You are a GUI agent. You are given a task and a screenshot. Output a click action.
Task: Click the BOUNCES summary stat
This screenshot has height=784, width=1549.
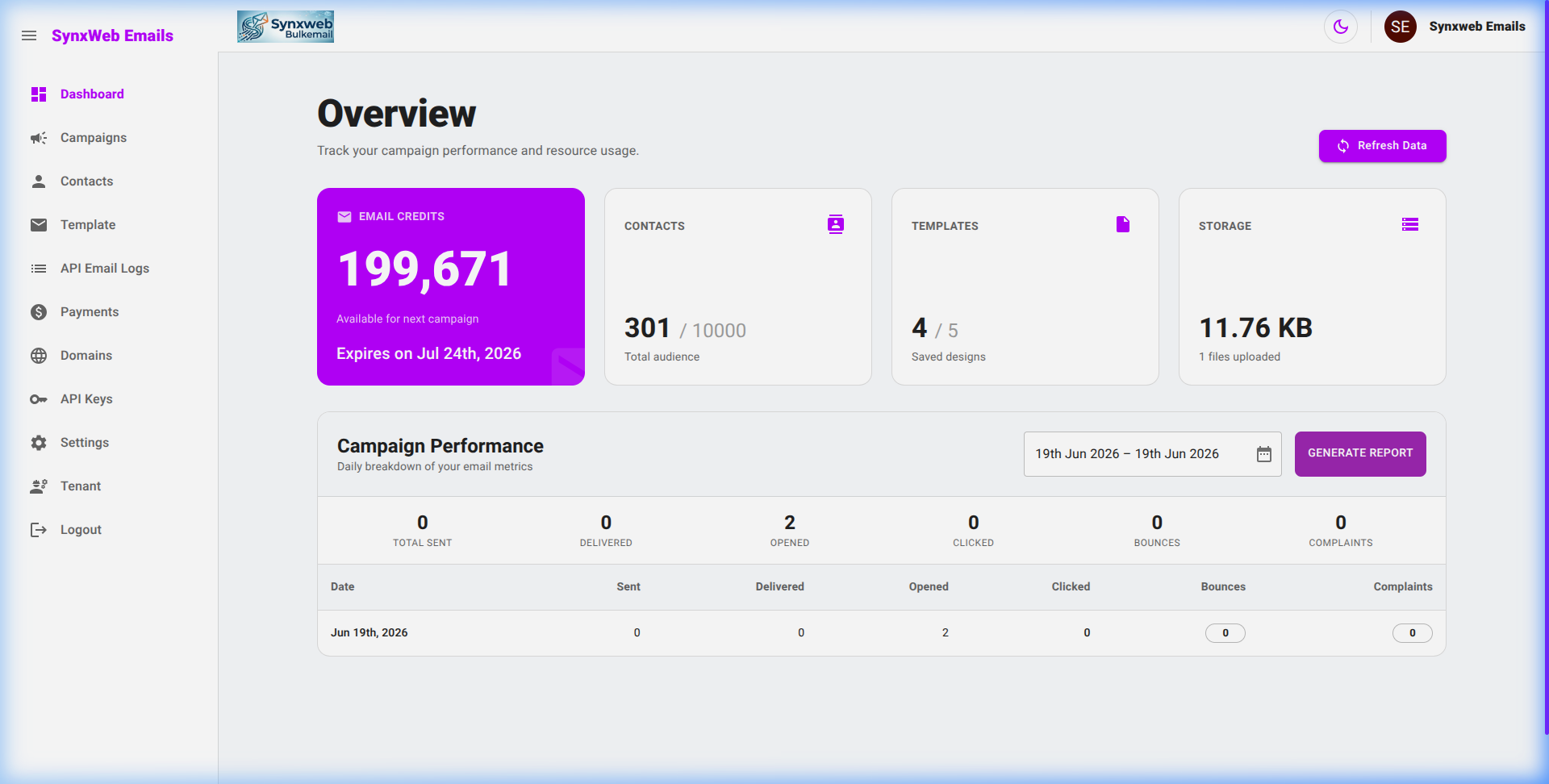click(x=1157, y=531)
